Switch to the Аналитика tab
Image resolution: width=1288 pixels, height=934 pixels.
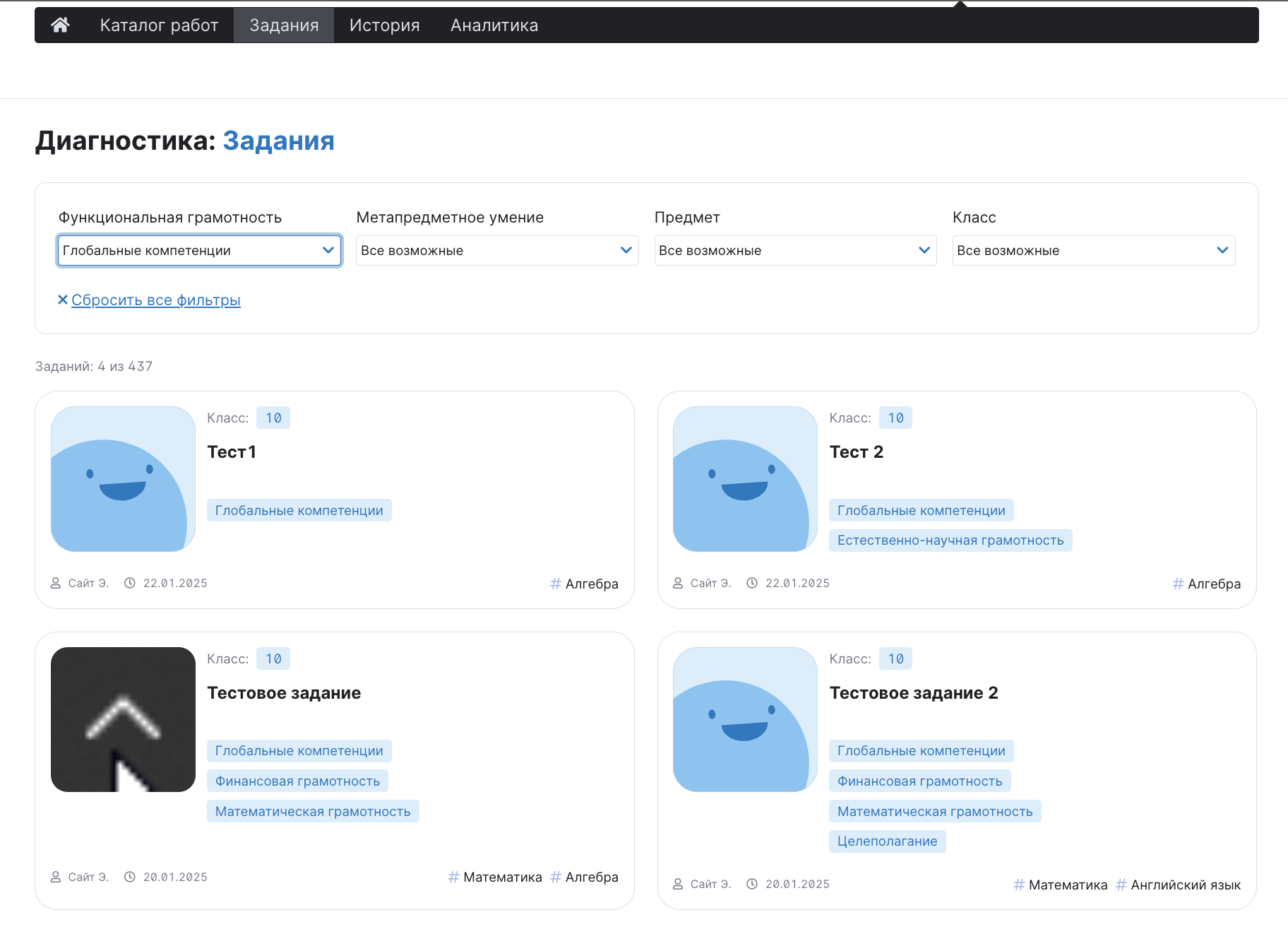tap(494, 25)
